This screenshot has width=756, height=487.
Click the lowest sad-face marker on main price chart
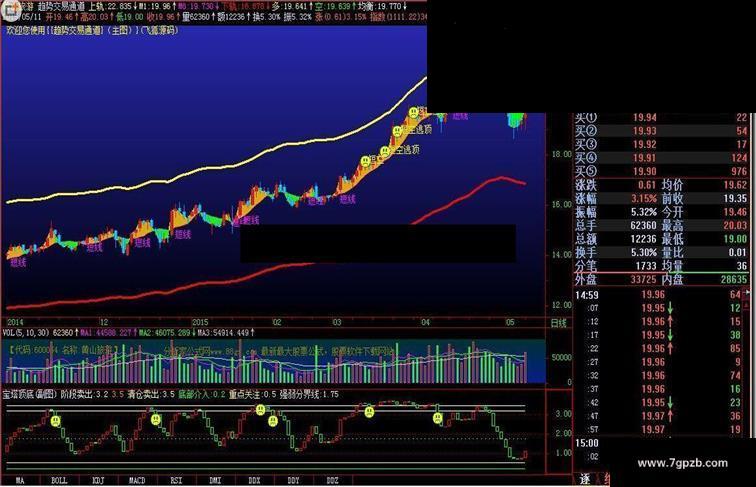(x=365, y=162)
